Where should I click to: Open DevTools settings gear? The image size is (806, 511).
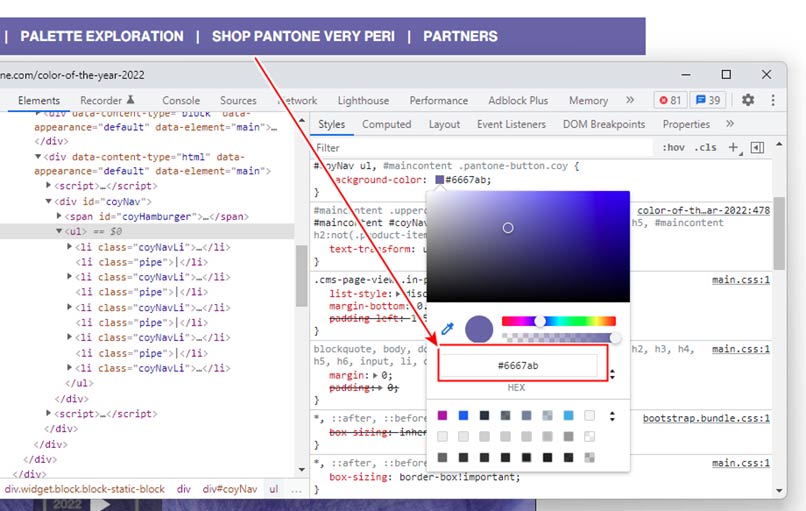747,100
